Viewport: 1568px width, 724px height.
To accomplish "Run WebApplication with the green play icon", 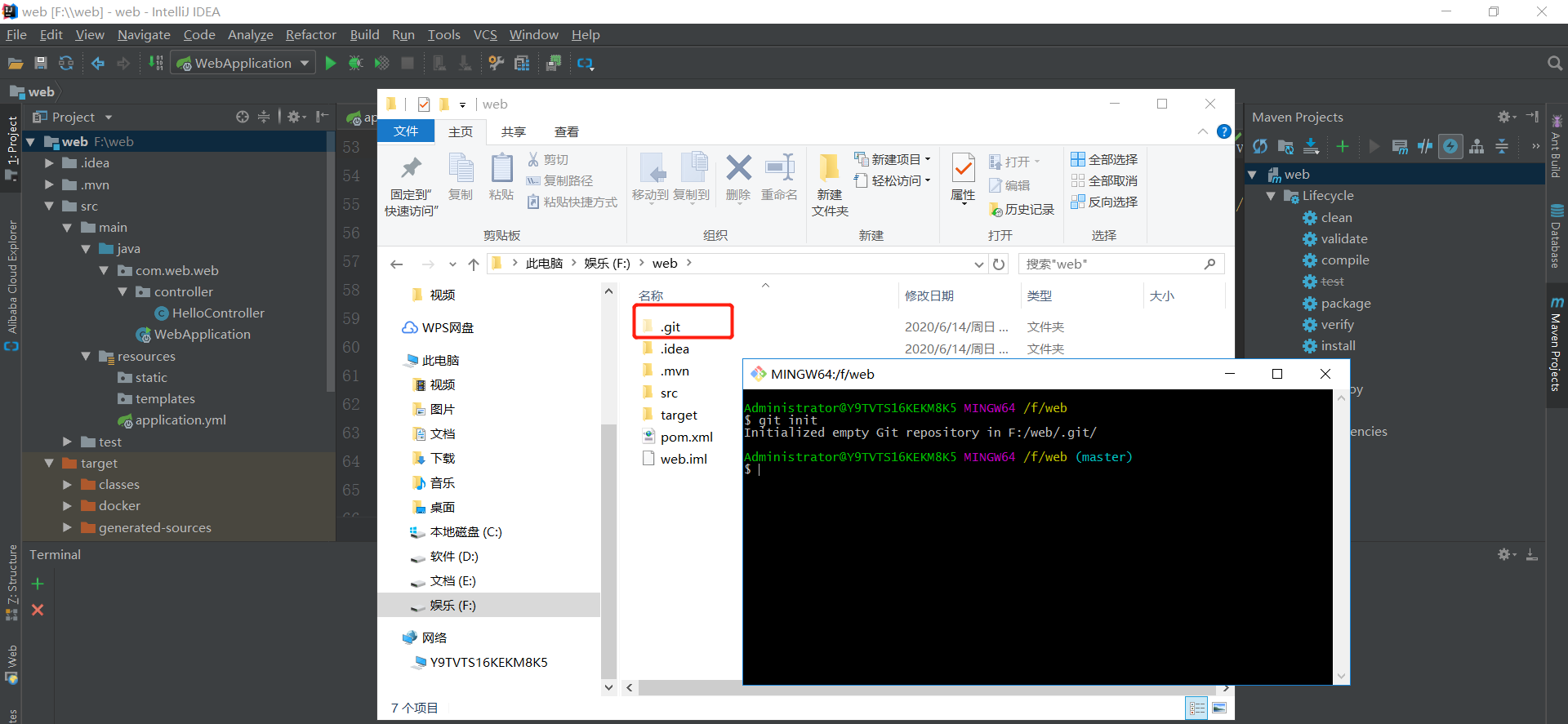I will pyautogui.click(x=331, y=63).
